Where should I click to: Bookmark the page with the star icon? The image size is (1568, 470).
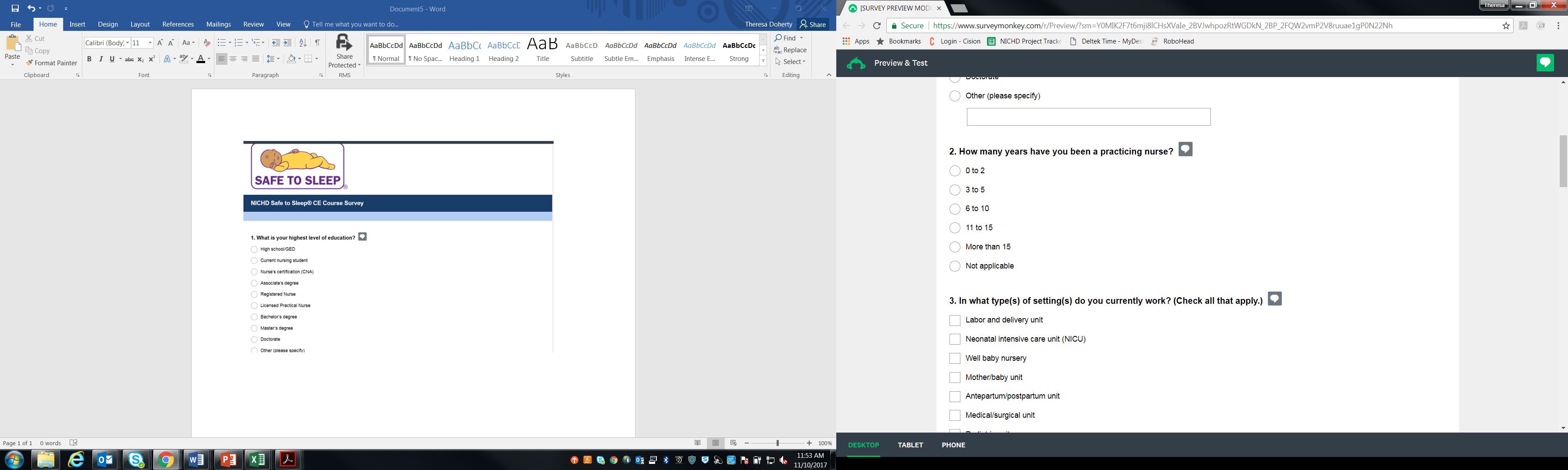pyautogui.click(x=1506, y=26)
